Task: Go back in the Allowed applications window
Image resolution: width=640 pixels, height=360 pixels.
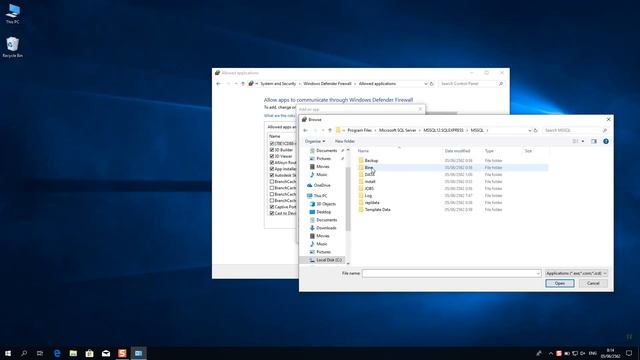Action: pyautogui.click(x=218, y=84)
